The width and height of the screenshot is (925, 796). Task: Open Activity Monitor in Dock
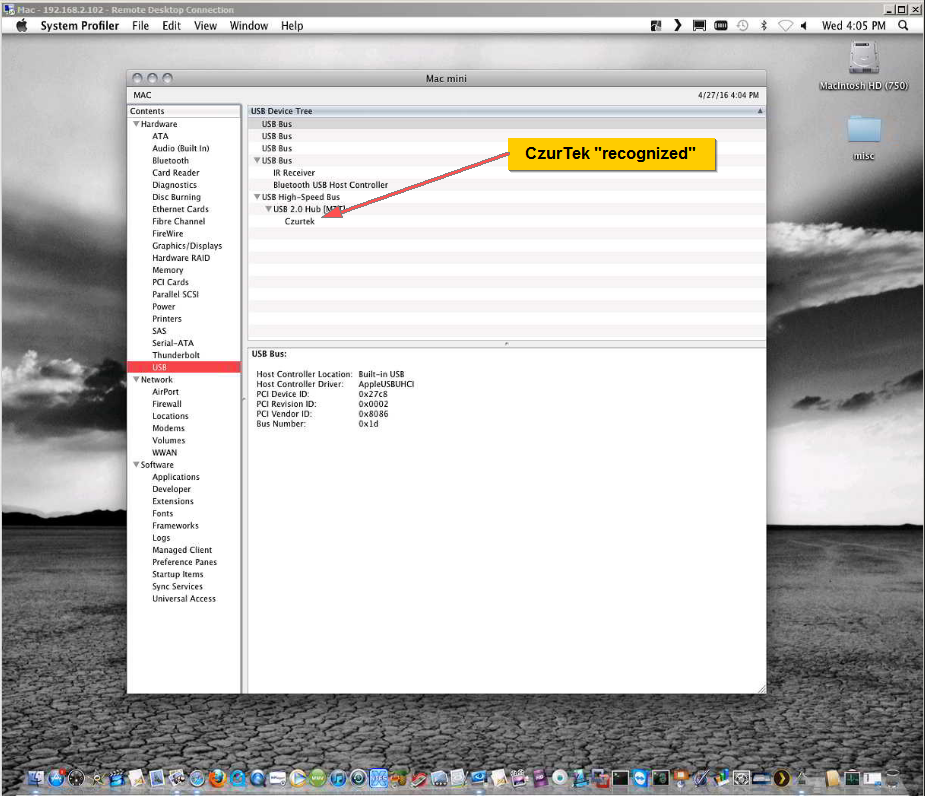pos(852,778)
